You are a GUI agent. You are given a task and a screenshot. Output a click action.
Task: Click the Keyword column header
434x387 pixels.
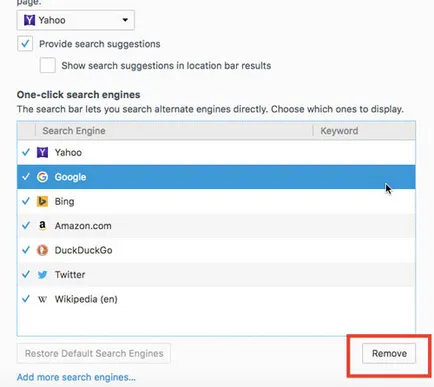pos(364,131)
